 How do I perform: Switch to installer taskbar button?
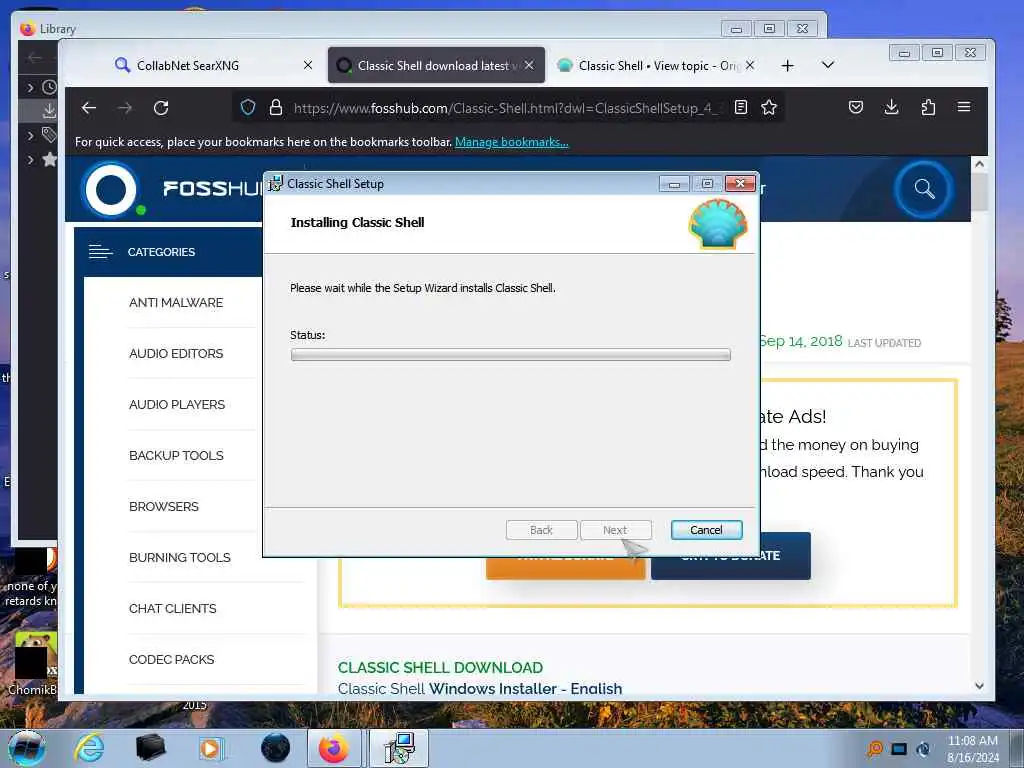[399, 748]
